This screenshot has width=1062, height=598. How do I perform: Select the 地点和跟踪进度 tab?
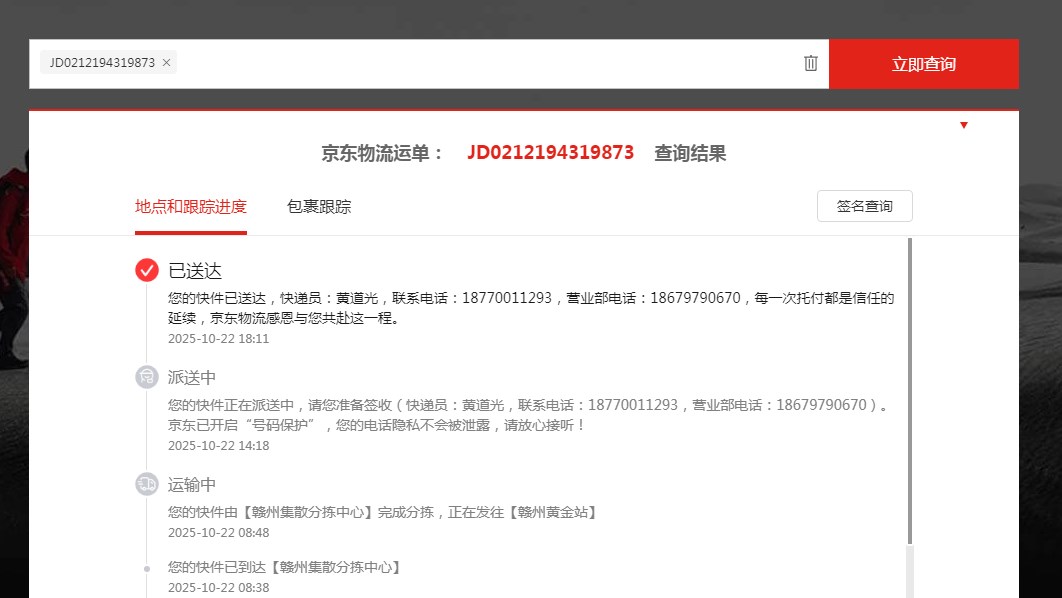191,207
